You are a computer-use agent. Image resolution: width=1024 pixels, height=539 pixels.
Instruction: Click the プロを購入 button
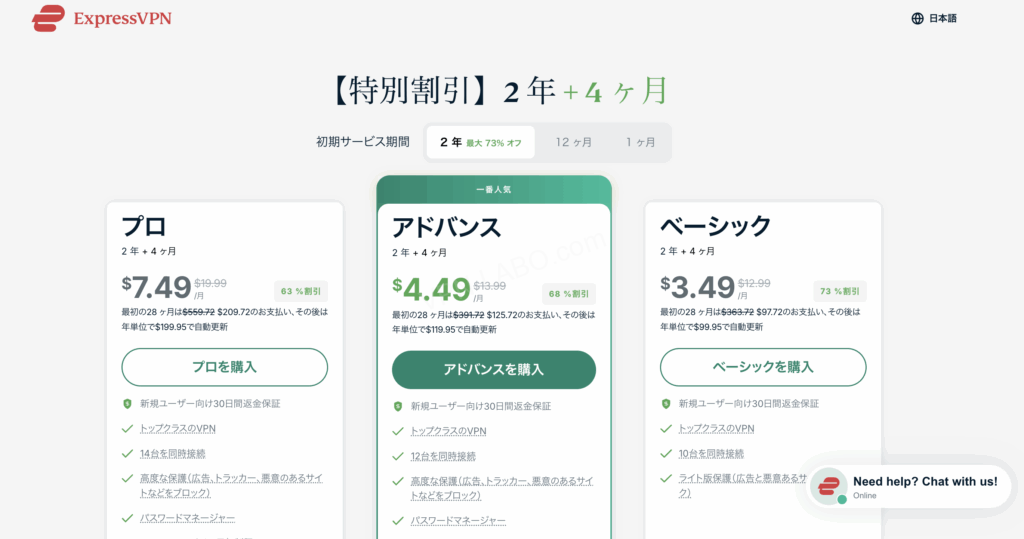pyautogui.click(x=224, y=367)
